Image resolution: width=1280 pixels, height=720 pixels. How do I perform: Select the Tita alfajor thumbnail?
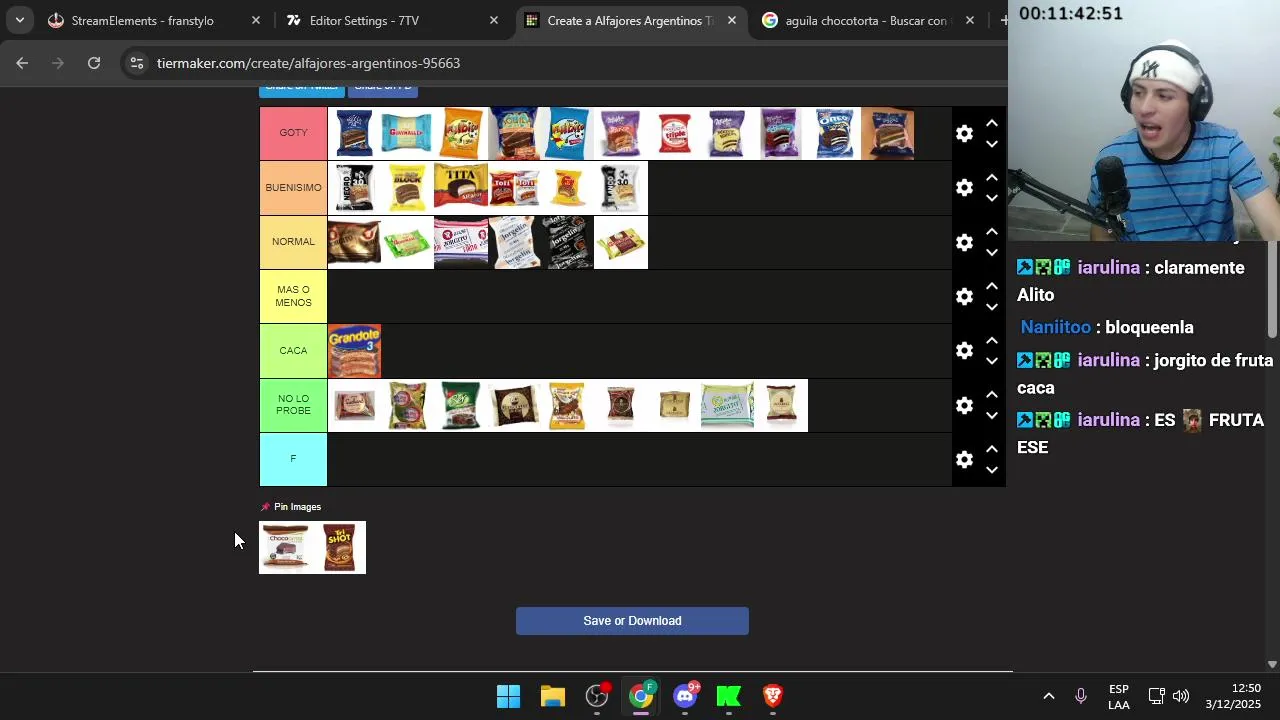point(461,188)
